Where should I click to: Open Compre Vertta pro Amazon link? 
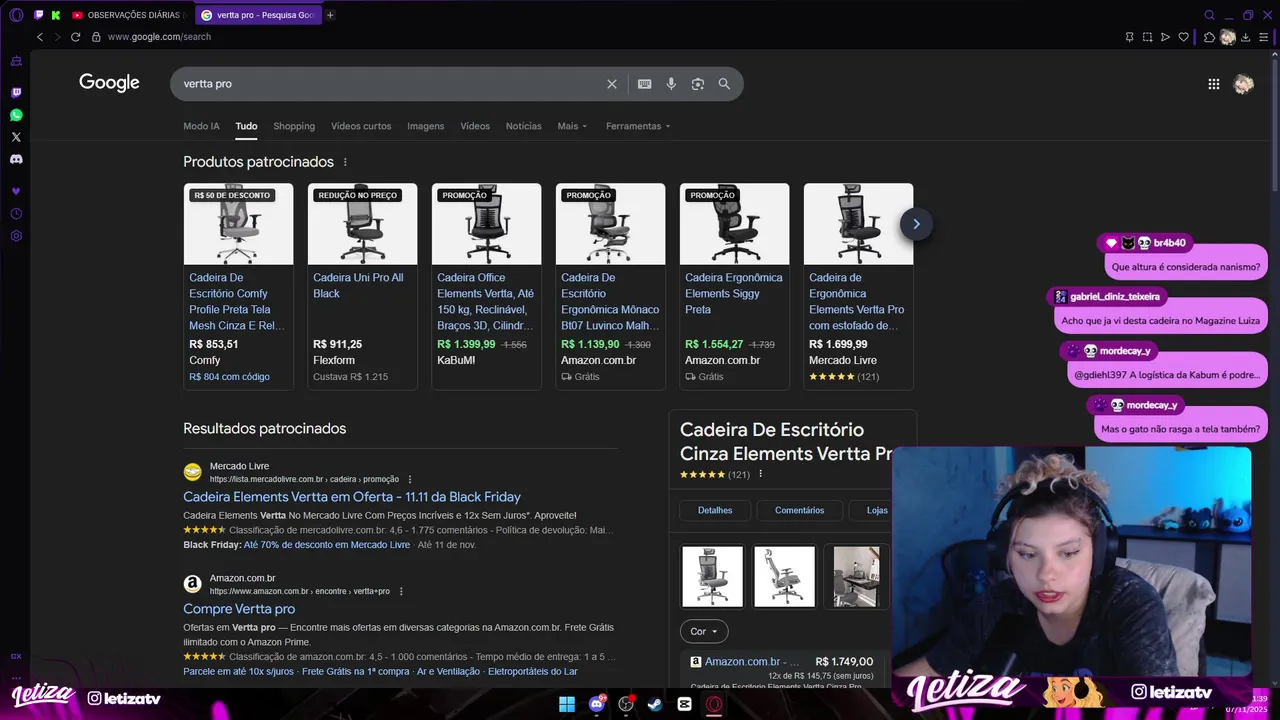239,609
